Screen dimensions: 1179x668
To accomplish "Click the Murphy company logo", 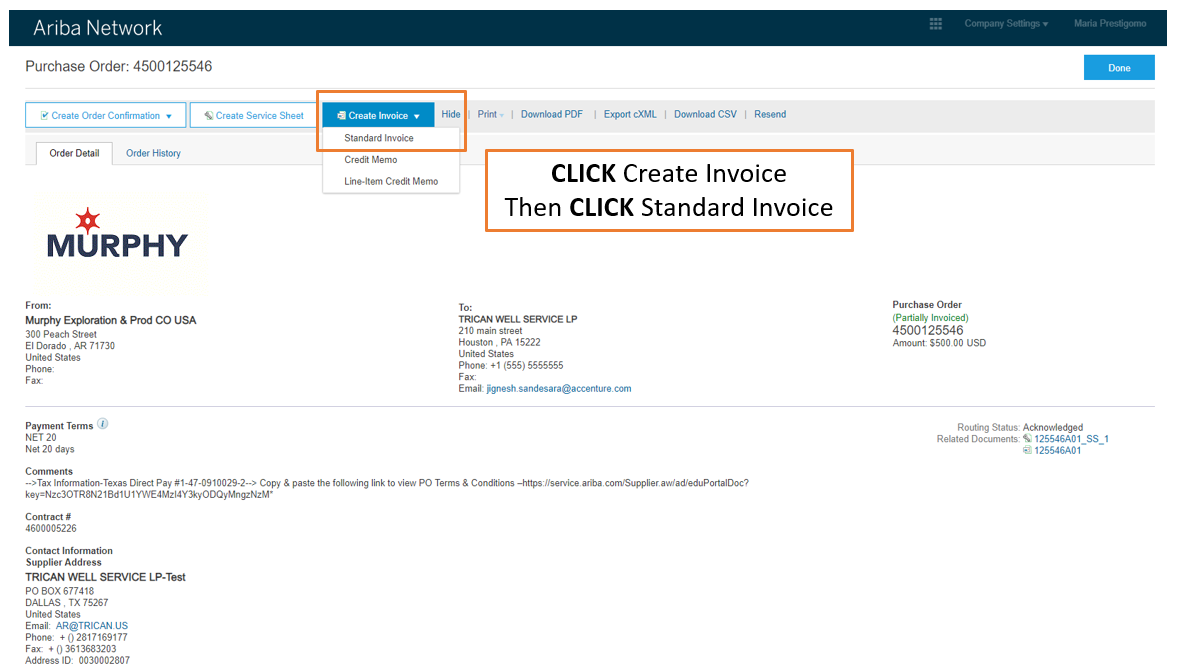I will [x=117, y=234].
